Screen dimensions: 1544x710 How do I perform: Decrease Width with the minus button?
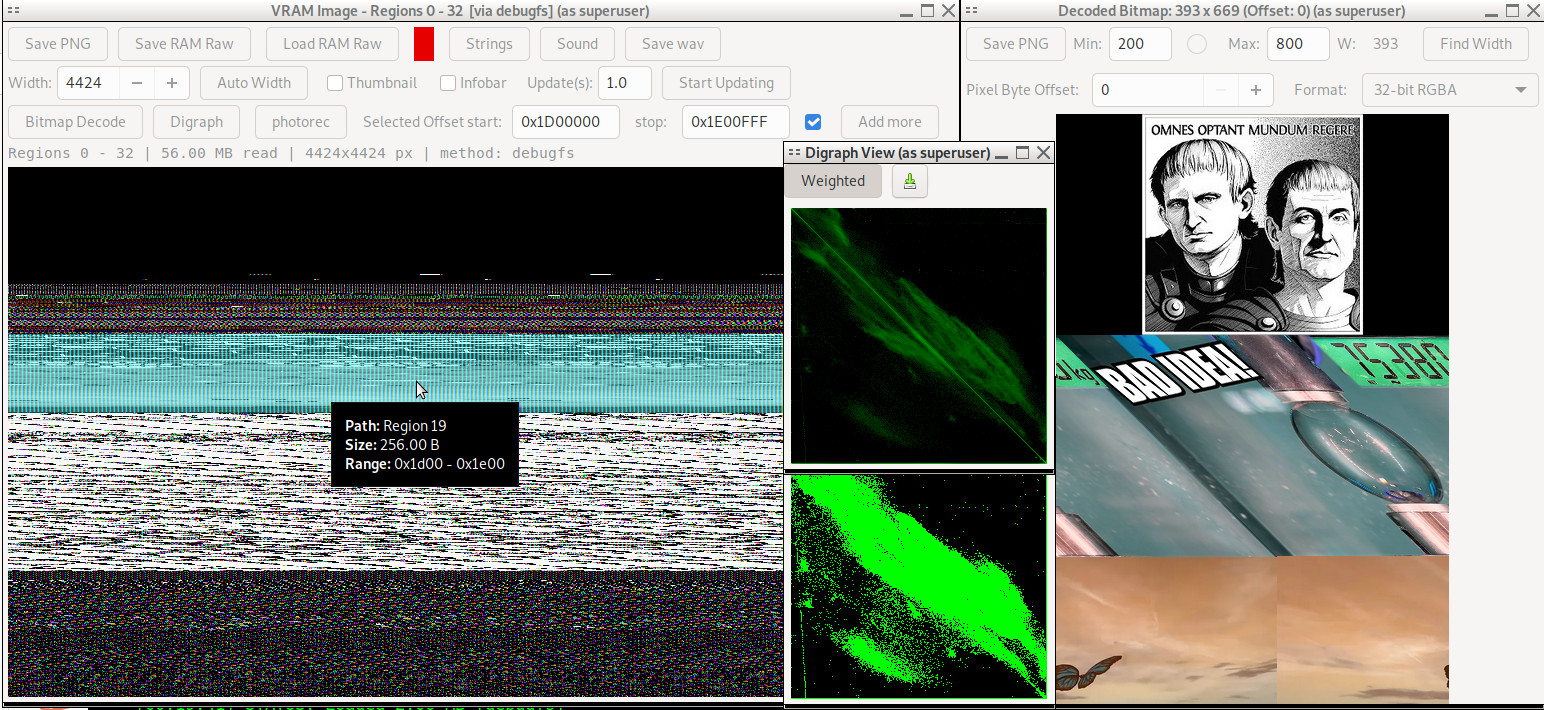[x=137, y=83]
